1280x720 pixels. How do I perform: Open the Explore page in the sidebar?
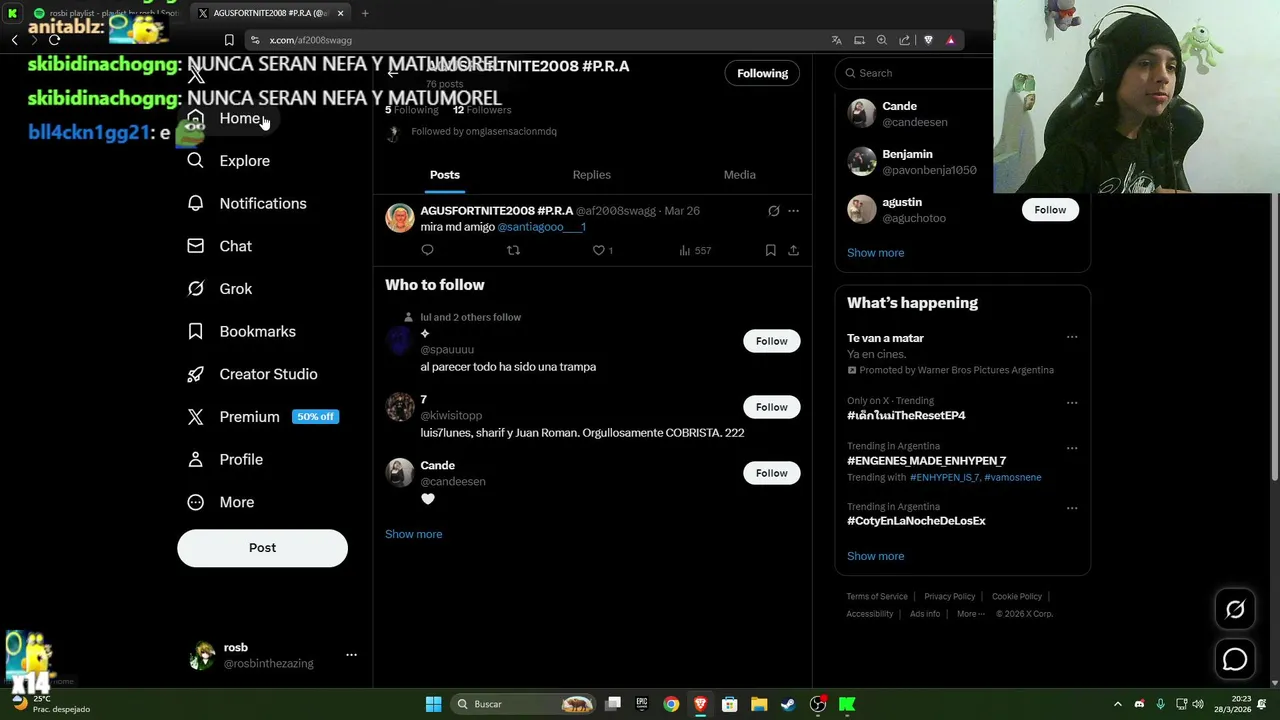229,161
